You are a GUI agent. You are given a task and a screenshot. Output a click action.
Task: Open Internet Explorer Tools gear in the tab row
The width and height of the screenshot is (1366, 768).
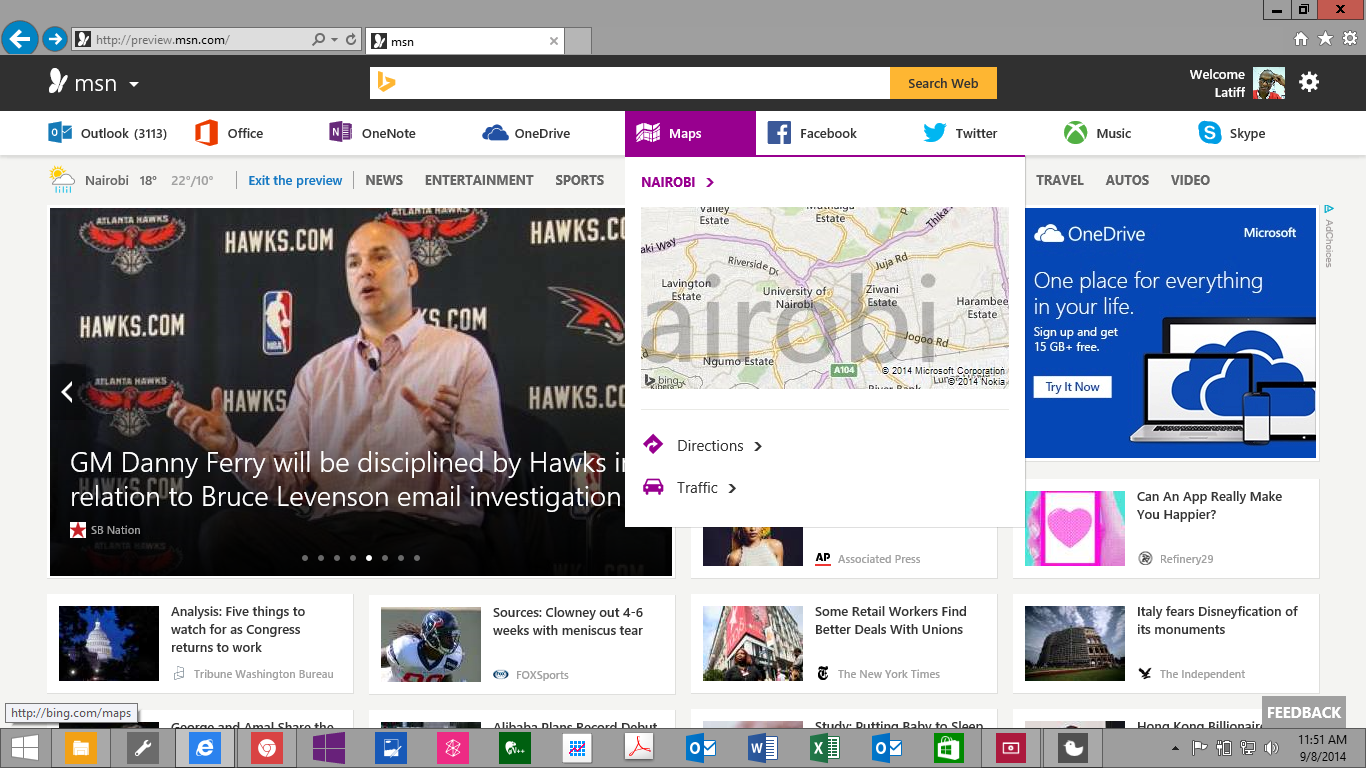[1349, 39]
